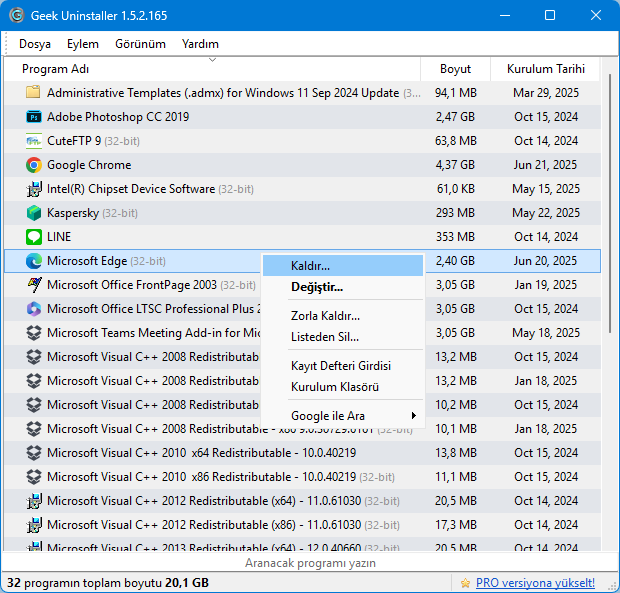This screenshot has width=620, height=593.
Task: Select the LINE program name
Action: coord(59,237)
